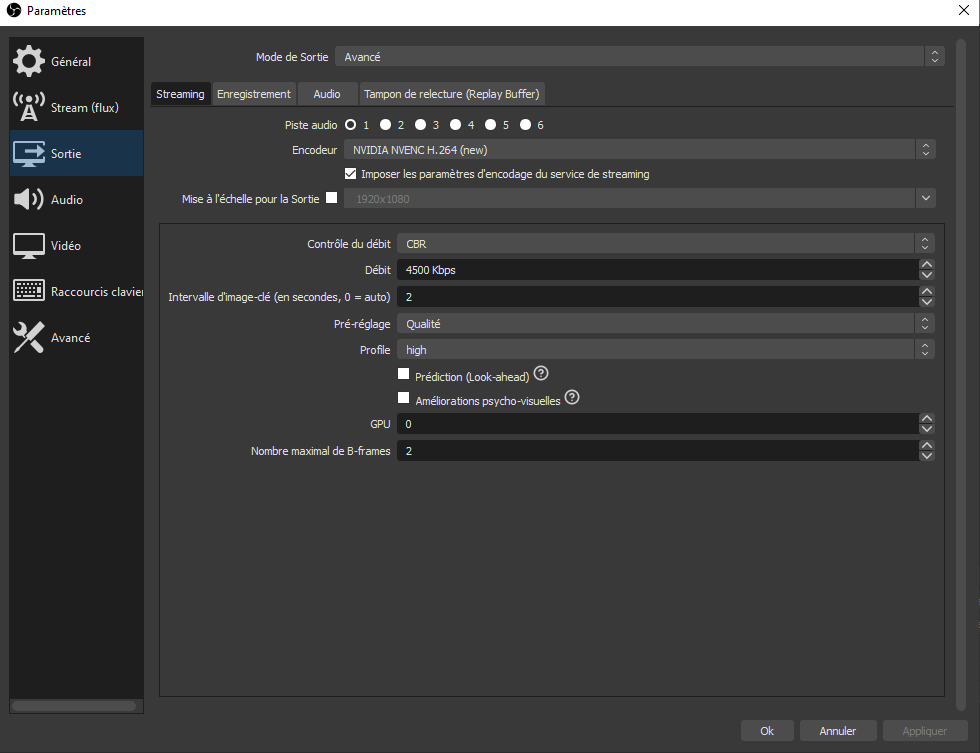Screen dimensions: 980x753
Task: Click the Appliquer button
Action: (x=924, y=731)
